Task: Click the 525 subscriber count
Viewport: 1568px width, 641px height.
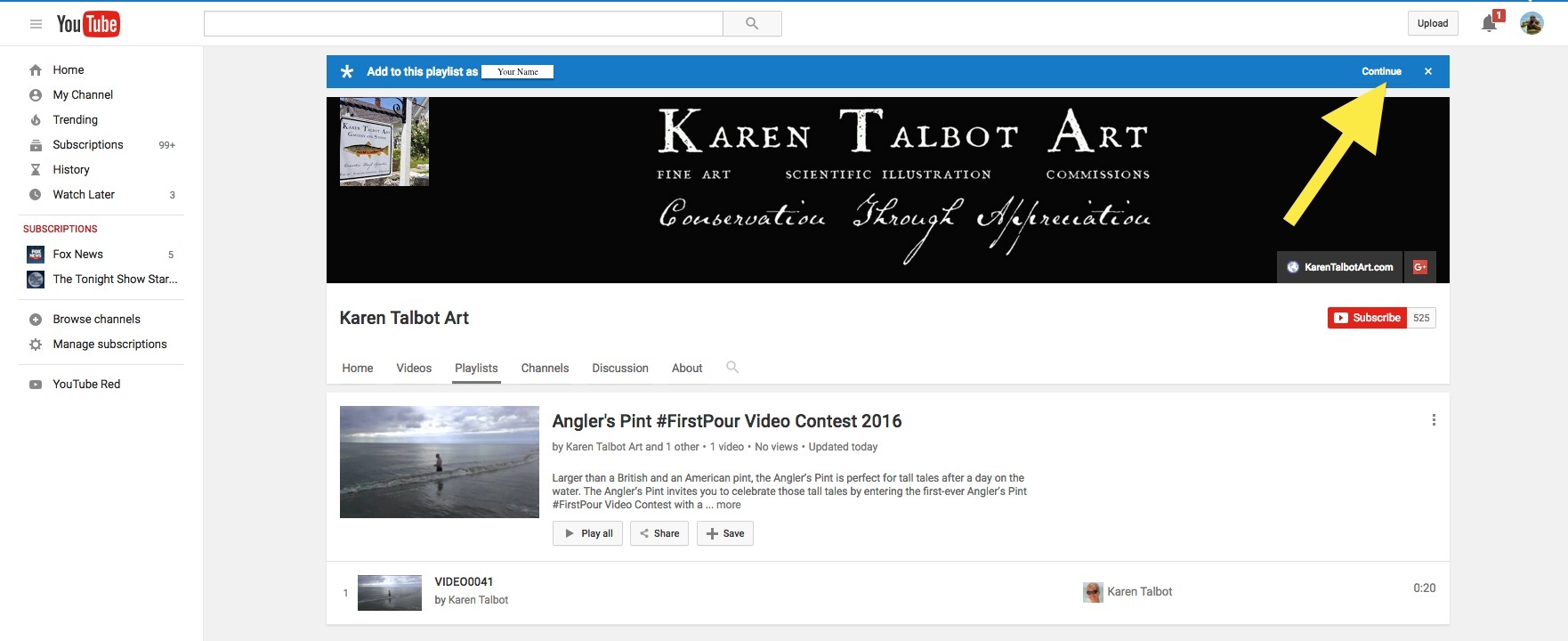Action: point(1421,318)
